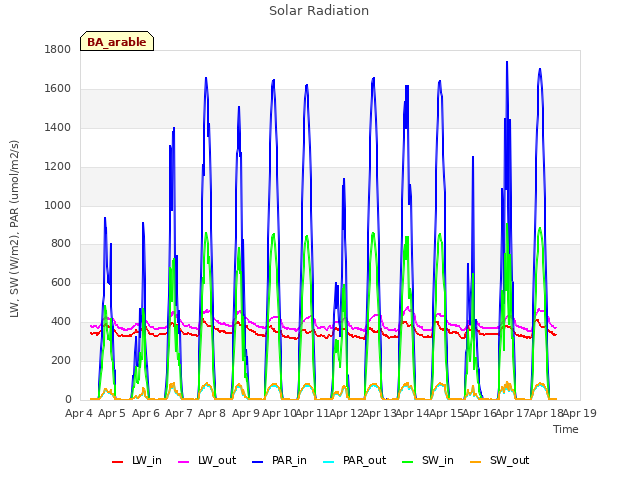Click the green SW_in legend swatch
640x480 pixels.
(x=408, y=462)
